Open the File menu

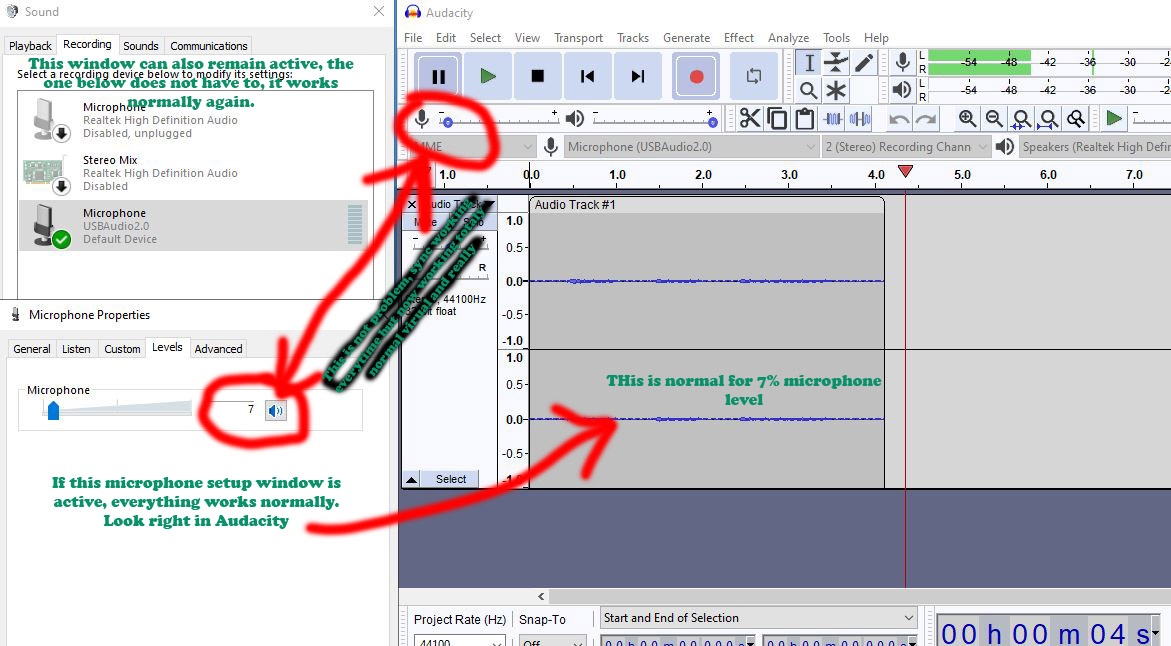coord(413,37)
